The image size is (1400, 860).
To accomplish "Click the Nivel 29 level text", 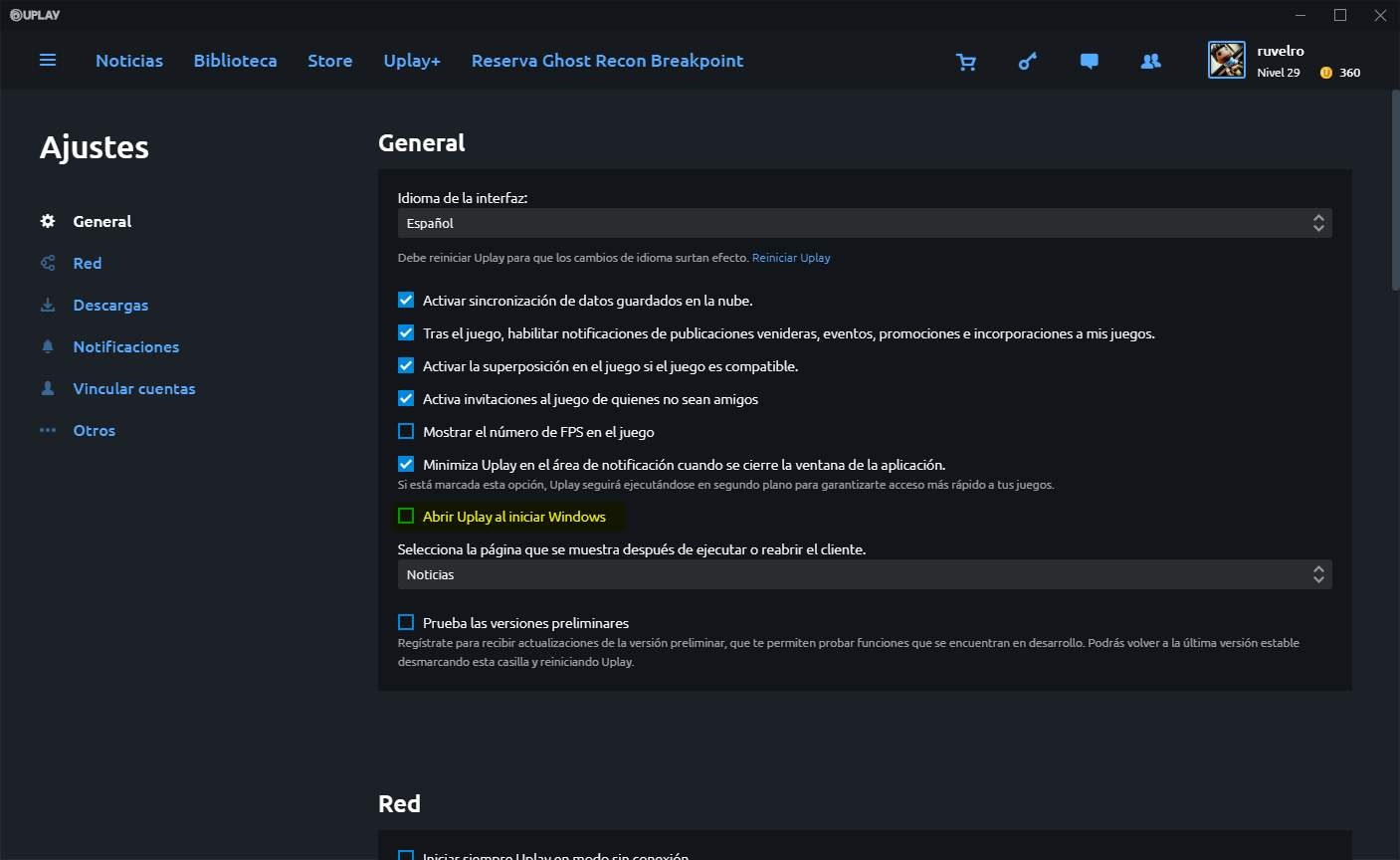I will pos(1279,73).
